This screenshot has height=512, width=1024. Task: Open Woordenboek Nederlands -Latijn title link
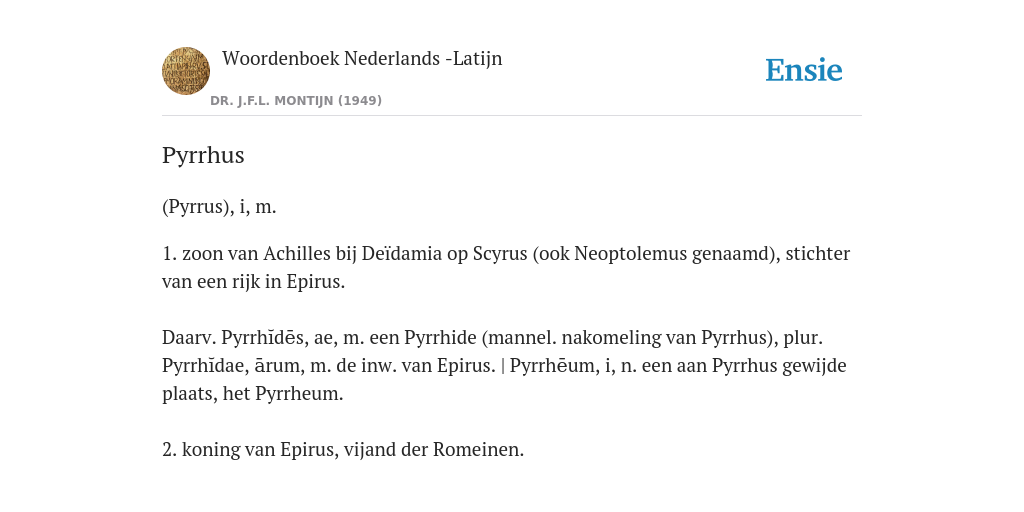(x=362, y=58)
